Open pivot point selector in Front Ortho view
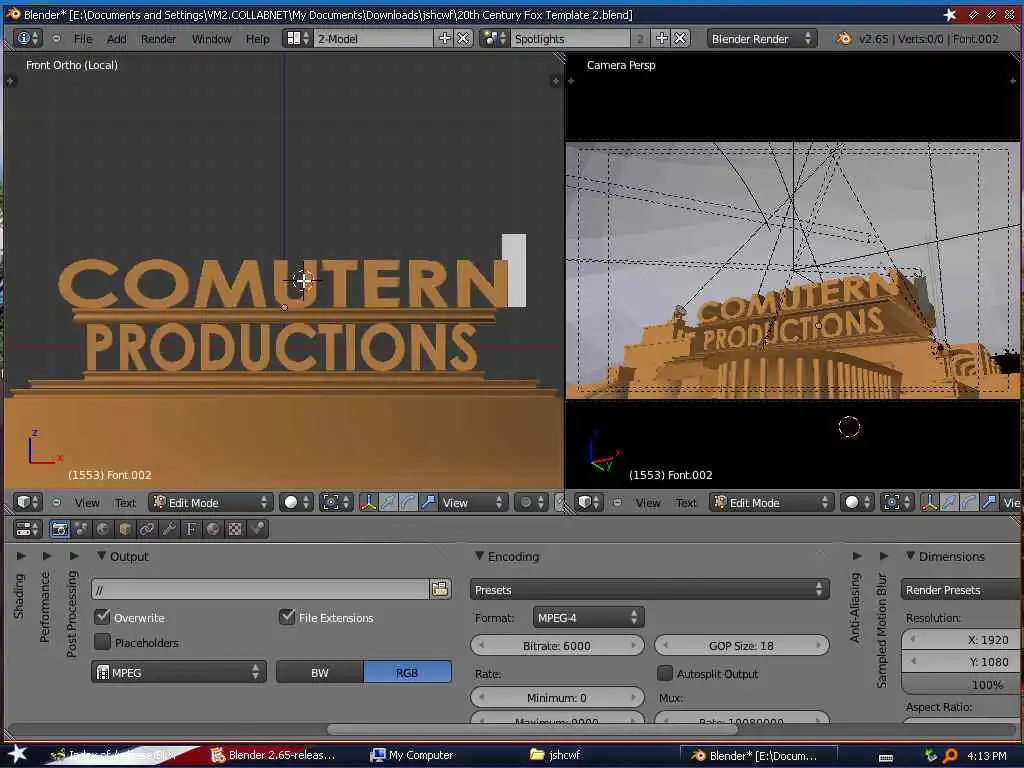 point(336,502)
